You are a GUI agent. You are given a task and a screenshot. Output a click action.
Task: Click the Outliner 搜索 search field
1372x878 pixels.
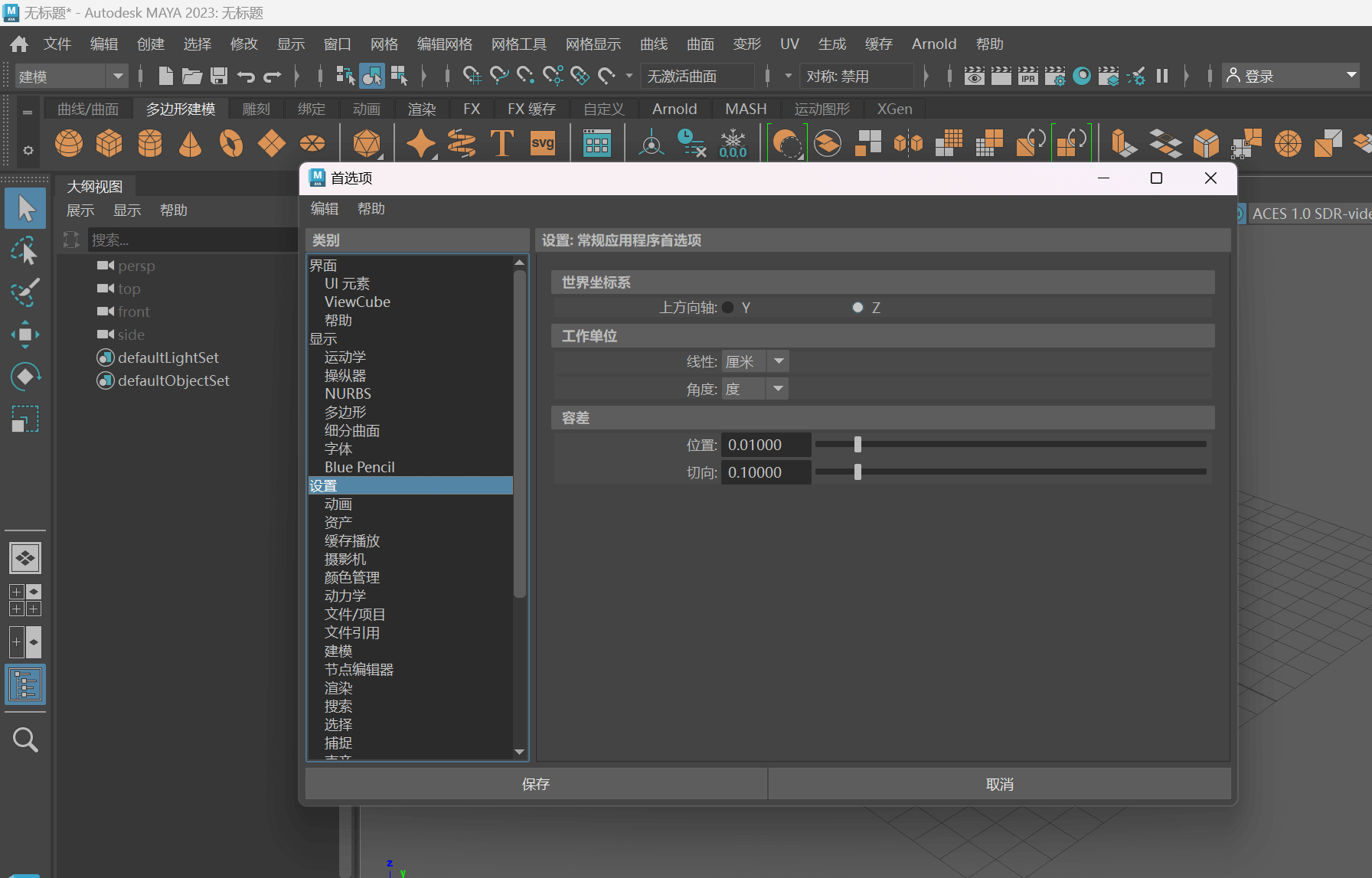[x=191, y=240]
